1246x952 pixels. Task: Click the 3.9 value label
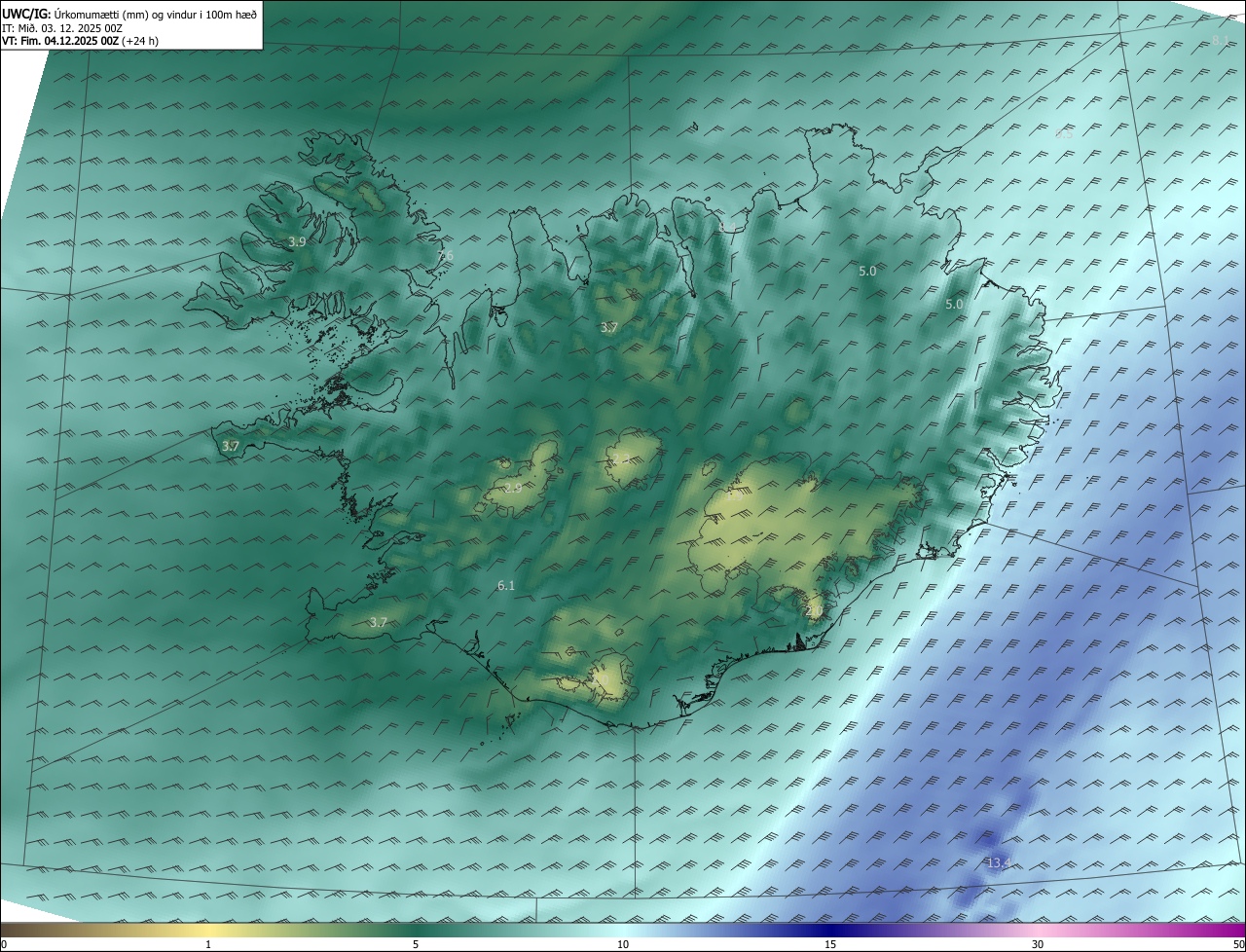tap(298, 241)
